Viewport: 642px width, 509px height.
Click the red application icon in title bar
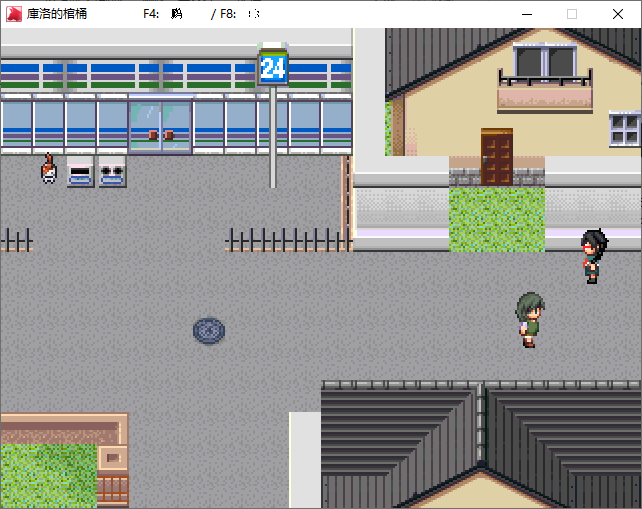14,14
